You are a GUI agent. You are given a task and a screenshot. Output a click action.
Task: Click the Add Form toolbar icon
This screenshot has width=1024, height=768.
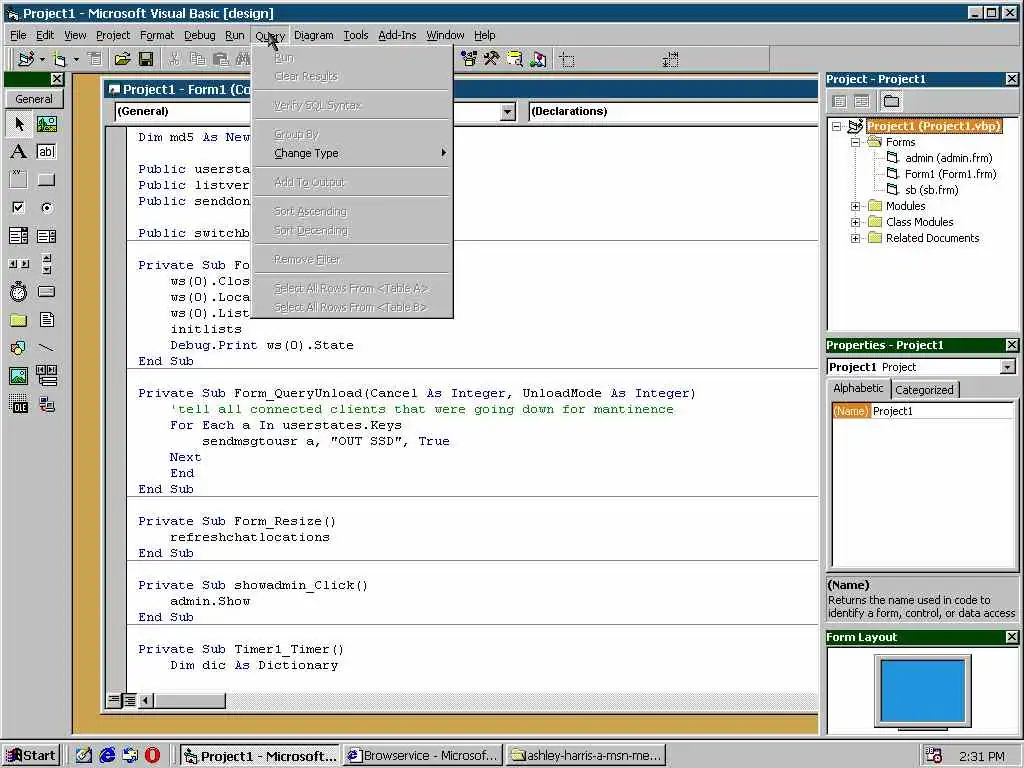pyautogui.click(x=59, y=59)
